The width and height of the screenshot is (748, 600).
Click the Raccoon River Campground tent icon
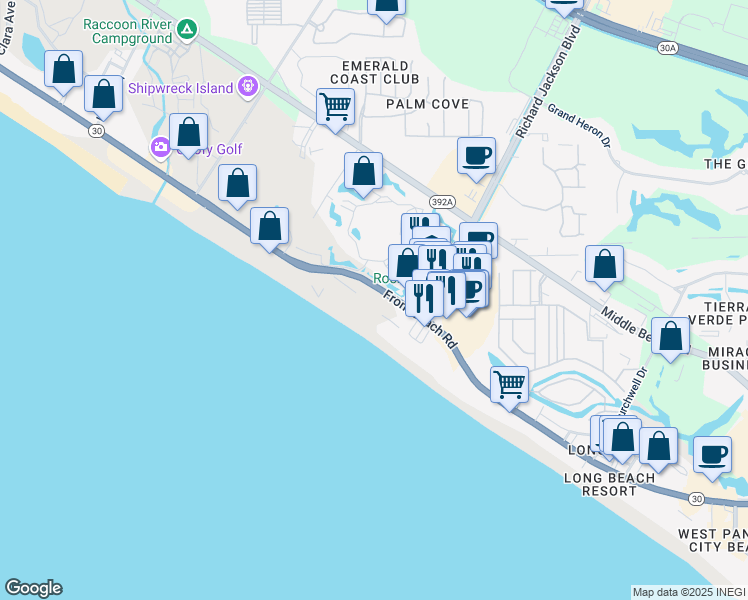click(187, 30)
